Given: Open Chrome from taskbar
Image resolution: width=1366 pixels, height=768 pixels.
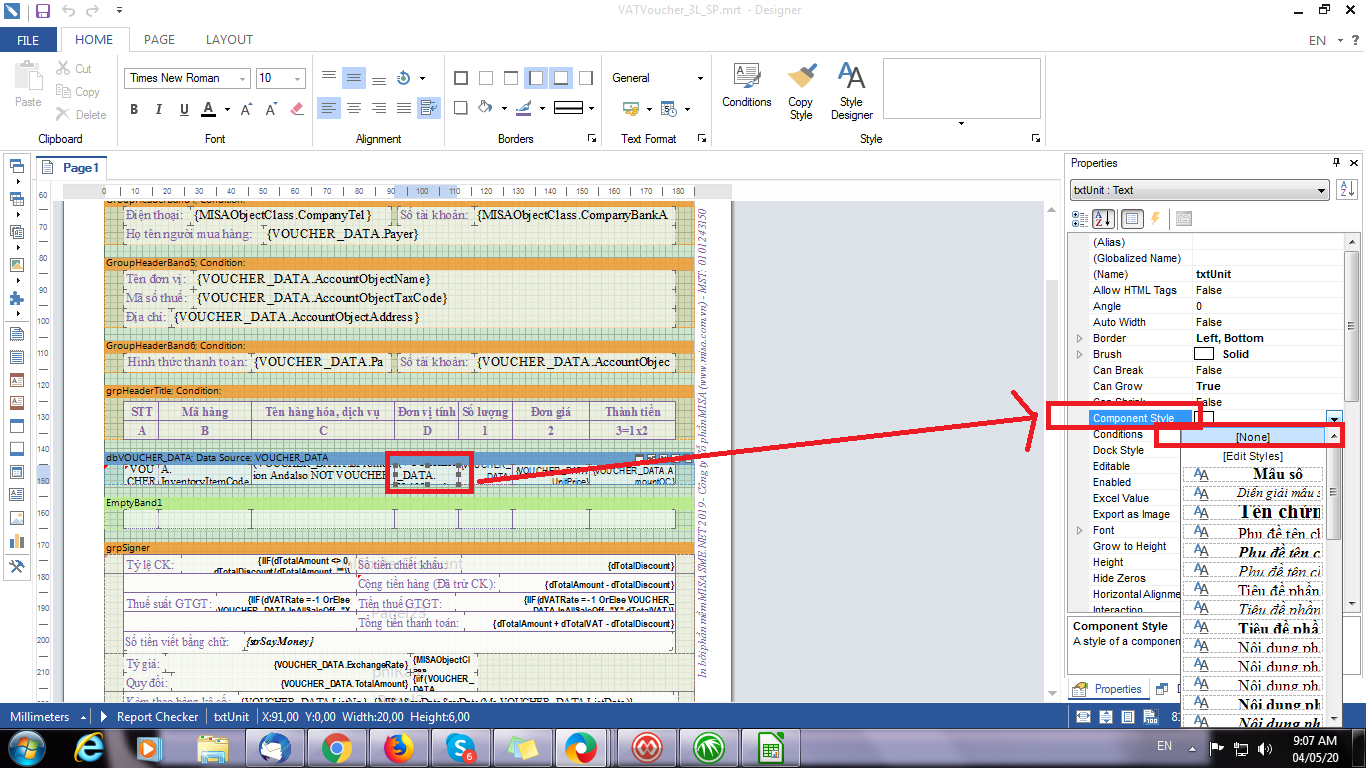Looking at the screenshot, I should [336, 747].
